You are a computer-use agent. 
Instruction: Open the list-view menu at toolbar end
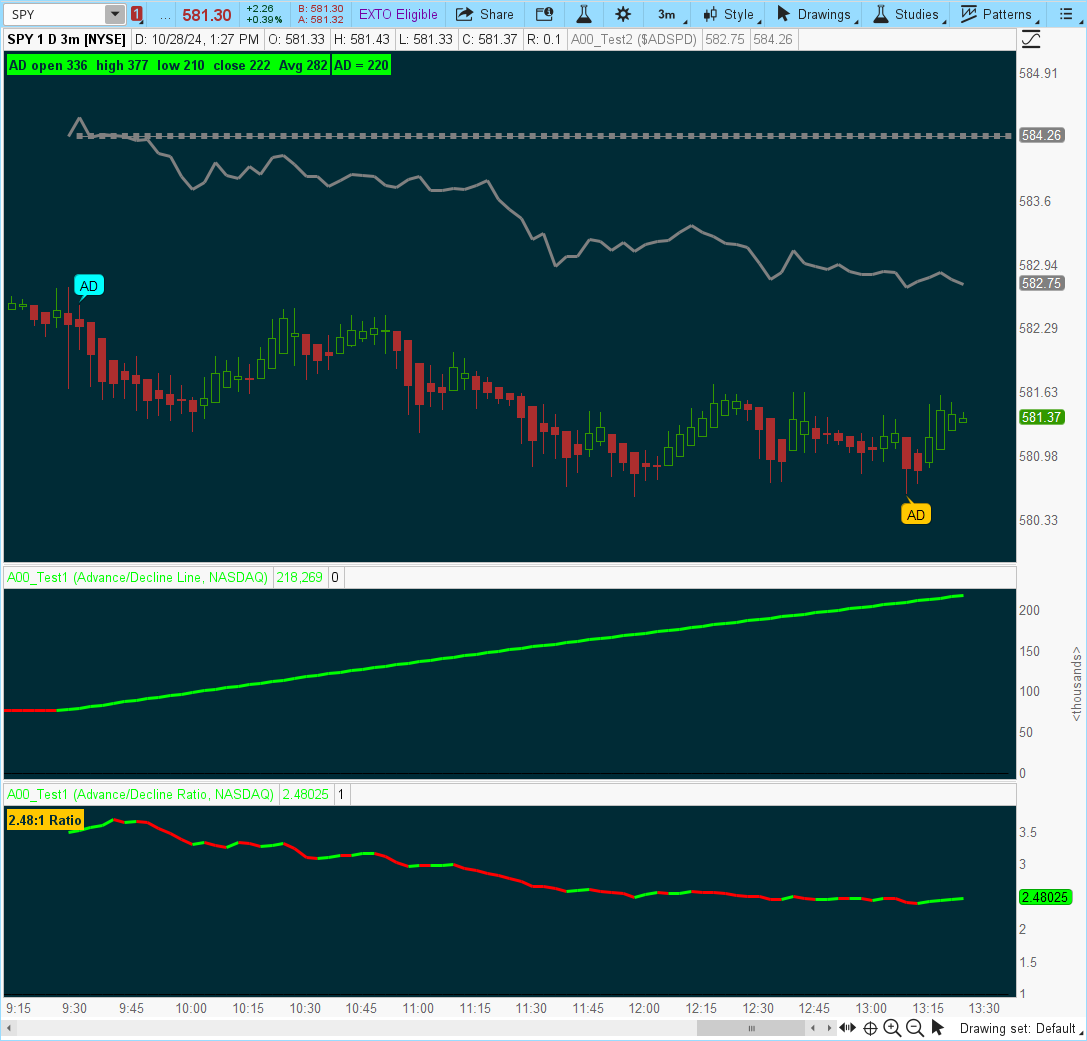click(1066, 14)
